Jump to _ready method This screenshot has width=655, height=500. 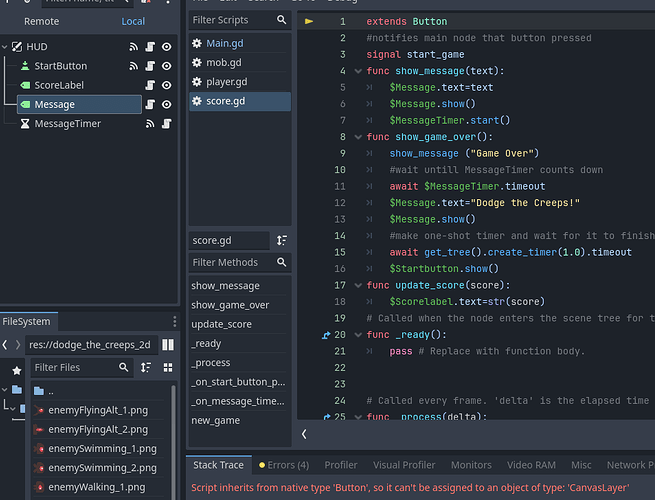pyautogui.click(x=240, y=343)
